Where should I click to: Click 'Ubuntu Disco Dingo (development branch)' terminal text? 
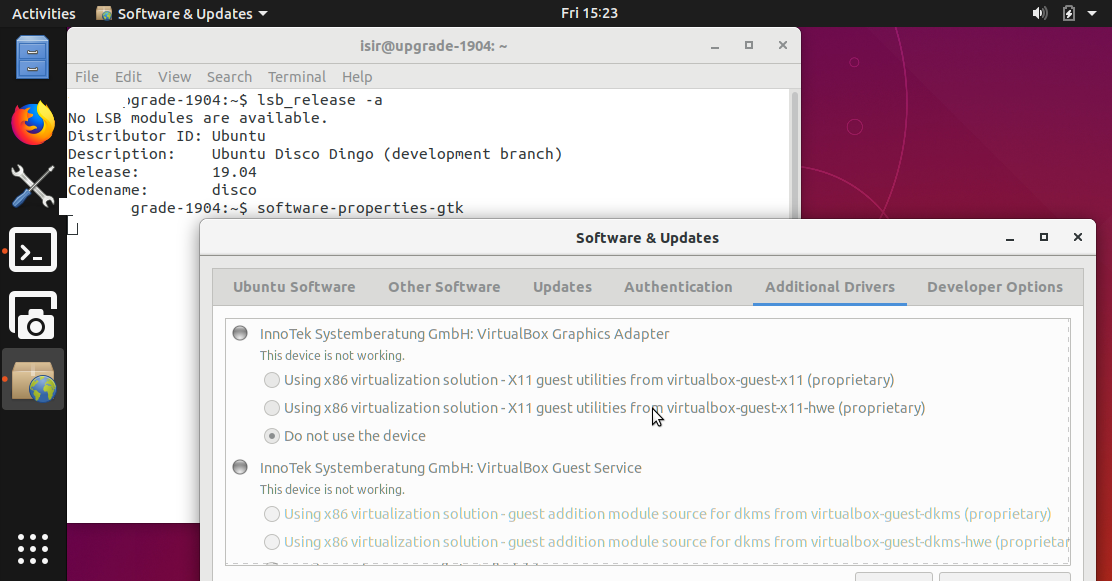[387, 154]
